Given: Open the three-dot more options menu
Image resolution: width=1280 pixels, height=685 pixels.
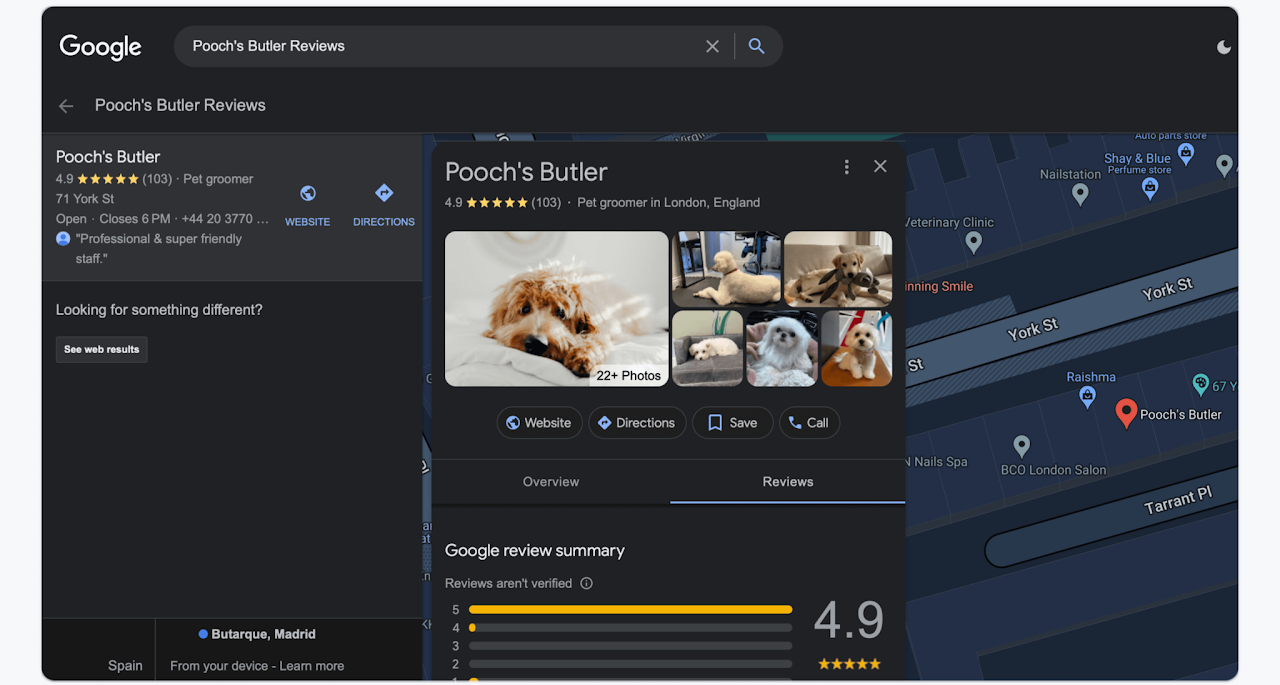Looking at the screenshot, I should [x=847, y=167].
